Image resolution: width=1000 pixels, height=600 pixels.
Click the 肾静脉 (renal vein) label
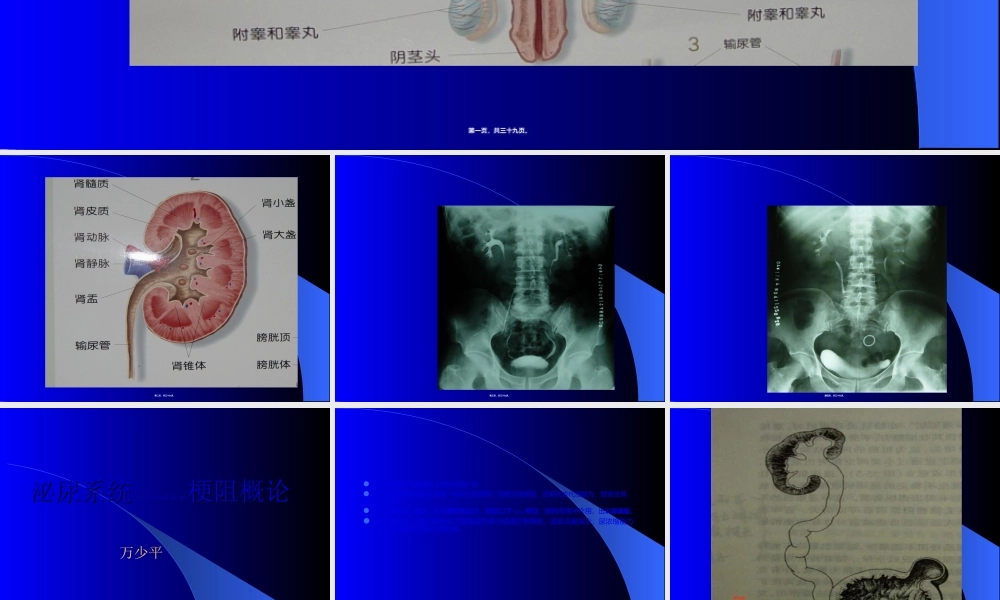(92, 263)
